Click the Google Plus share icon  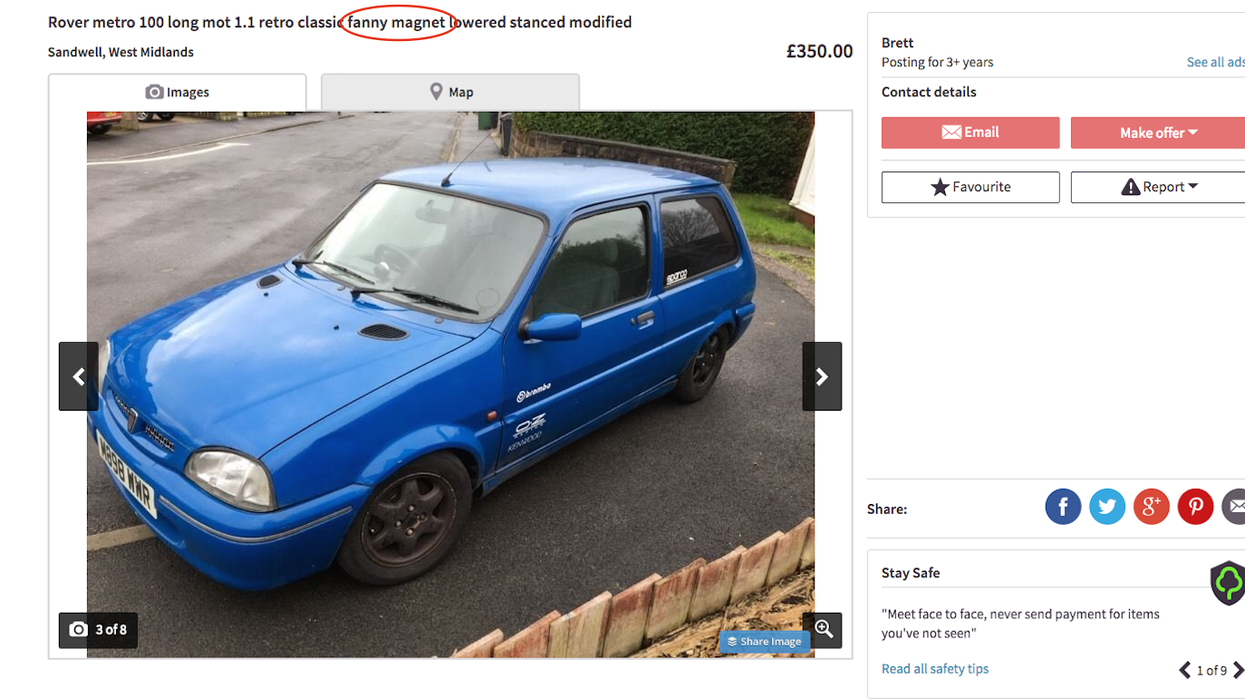tap(1151, 507)
